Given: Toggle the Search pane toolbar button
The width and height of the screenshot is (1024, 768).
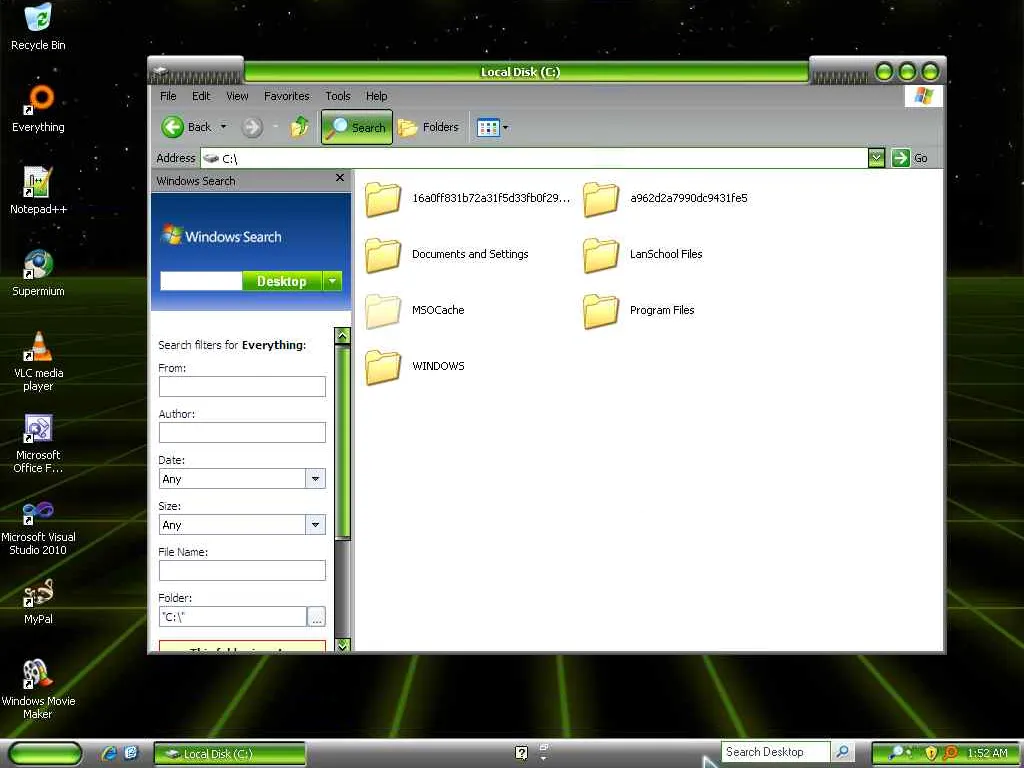Looking at the screenshot, I should 357,127.
